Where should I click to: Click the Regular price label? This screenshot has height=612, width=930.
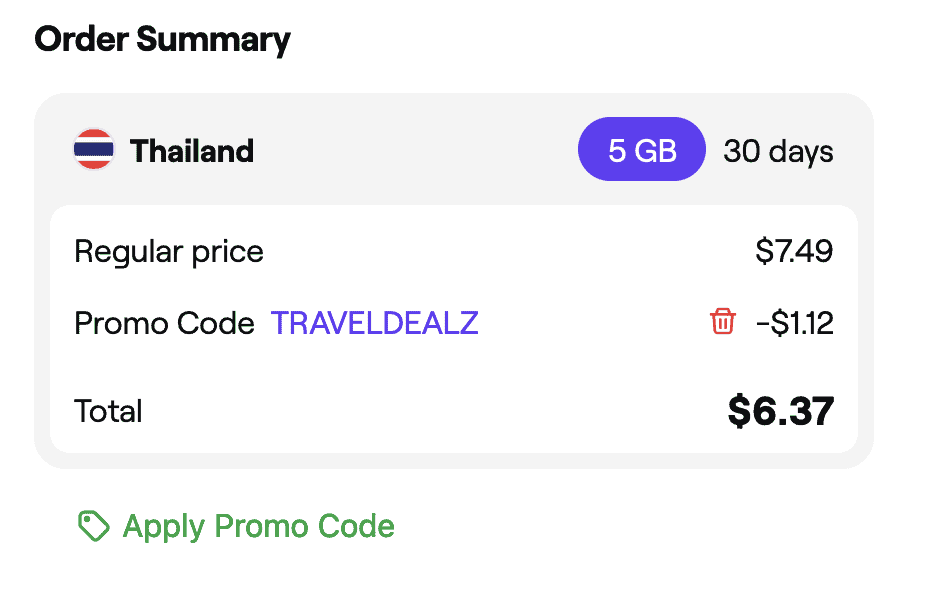[x=169, y=251]
